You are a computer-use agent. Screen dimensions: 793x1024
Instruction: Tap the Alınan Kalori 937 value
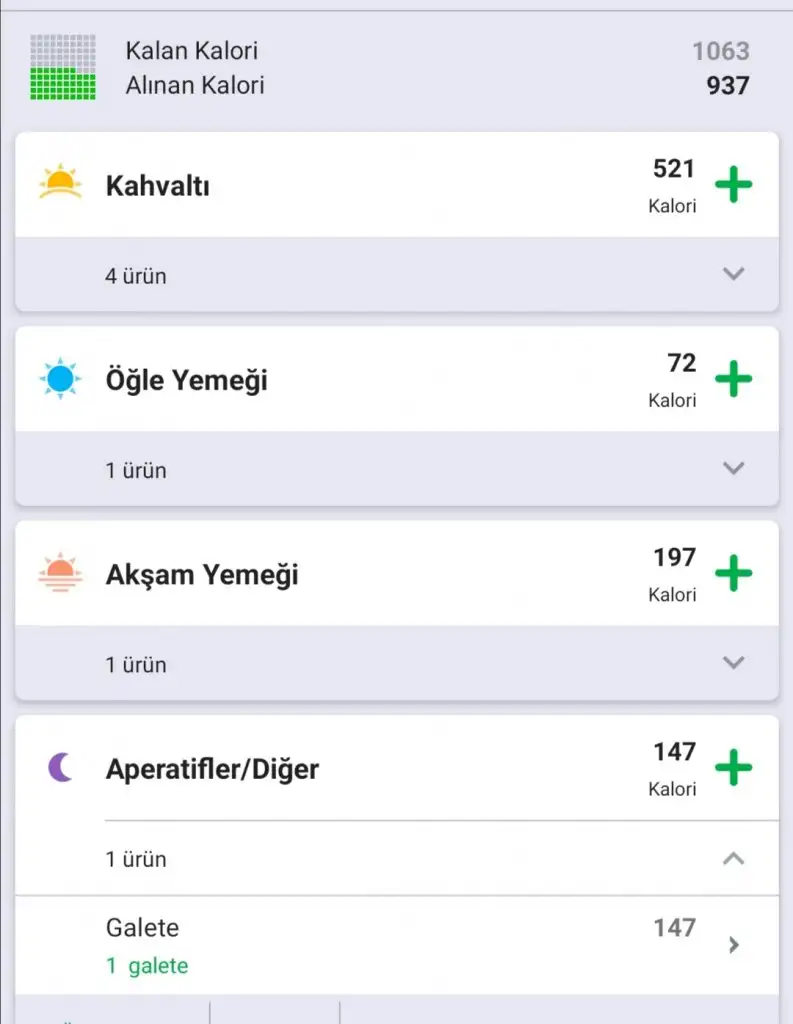click(x=727, y=86)
